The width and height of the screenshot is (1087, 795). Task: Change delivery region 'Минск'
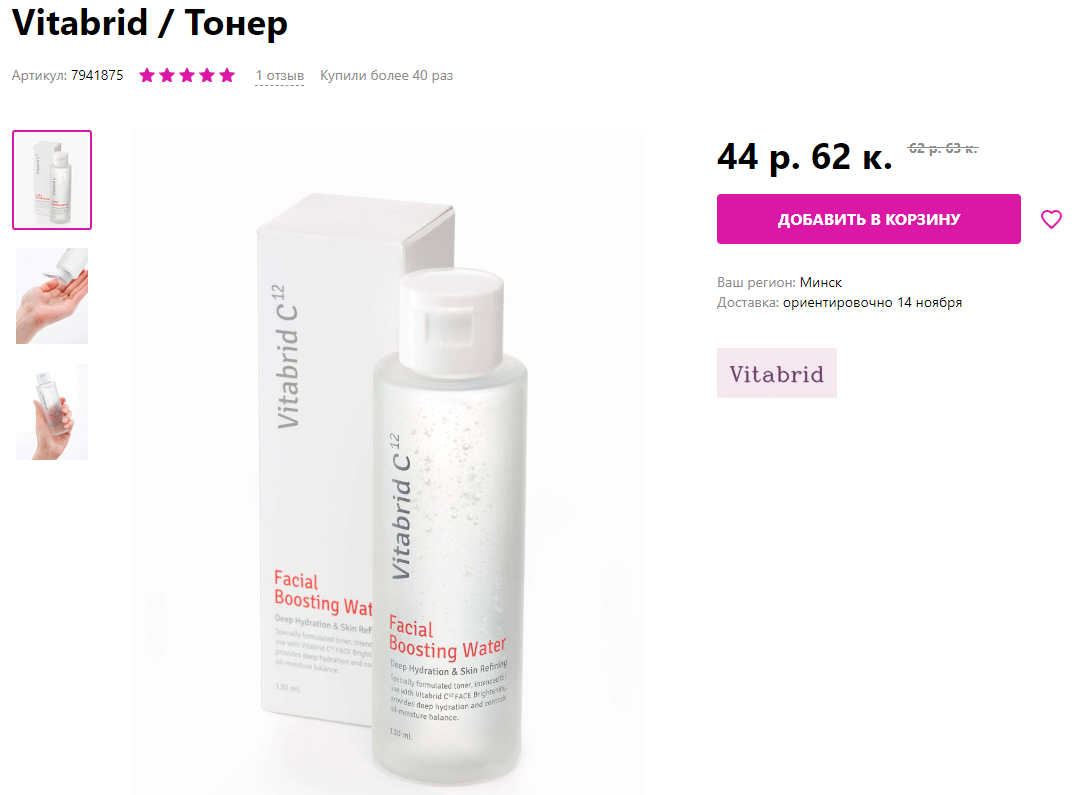tap(821, 282)
